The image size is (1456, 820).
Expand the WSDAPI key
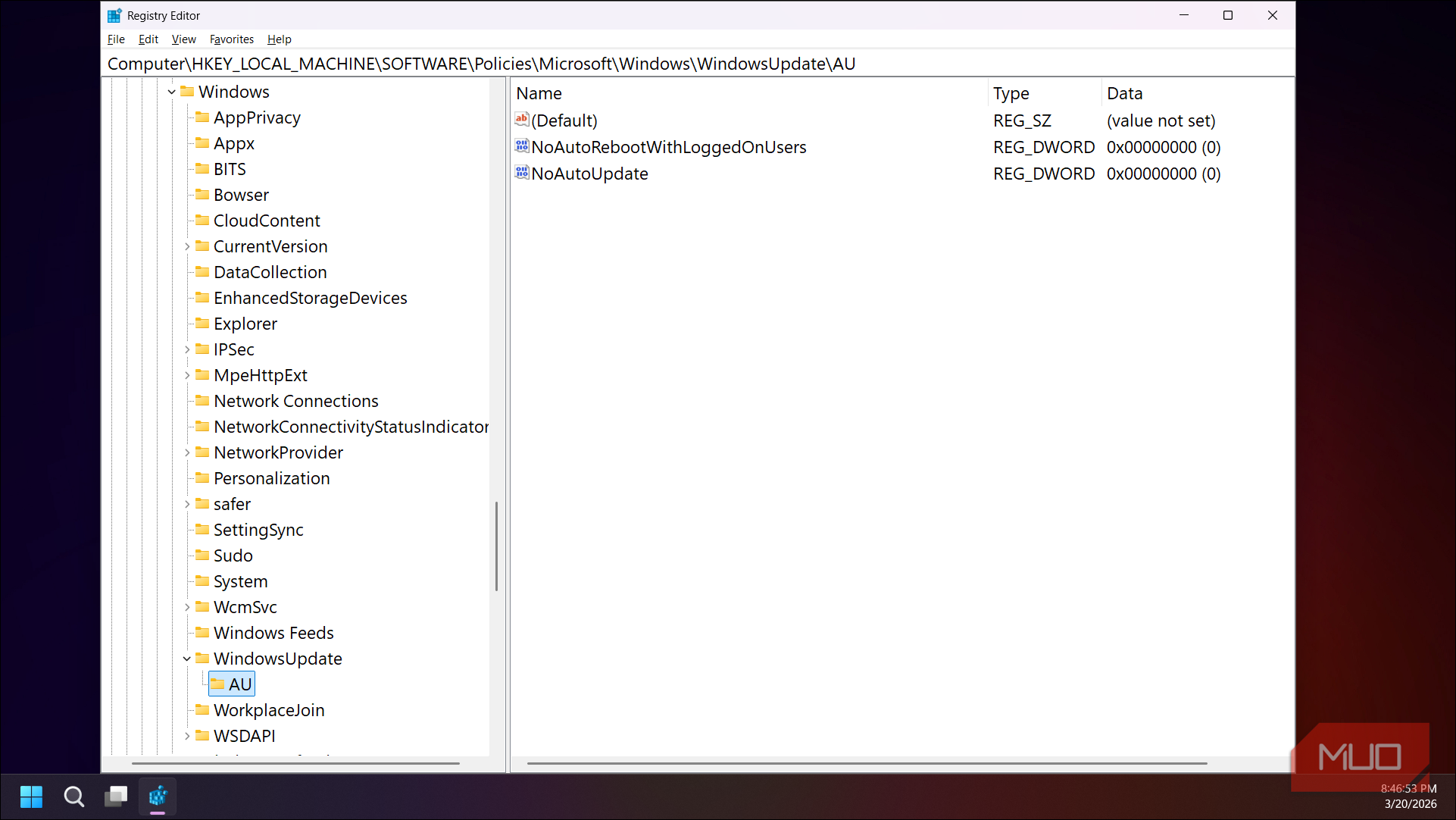pos(187,736)
